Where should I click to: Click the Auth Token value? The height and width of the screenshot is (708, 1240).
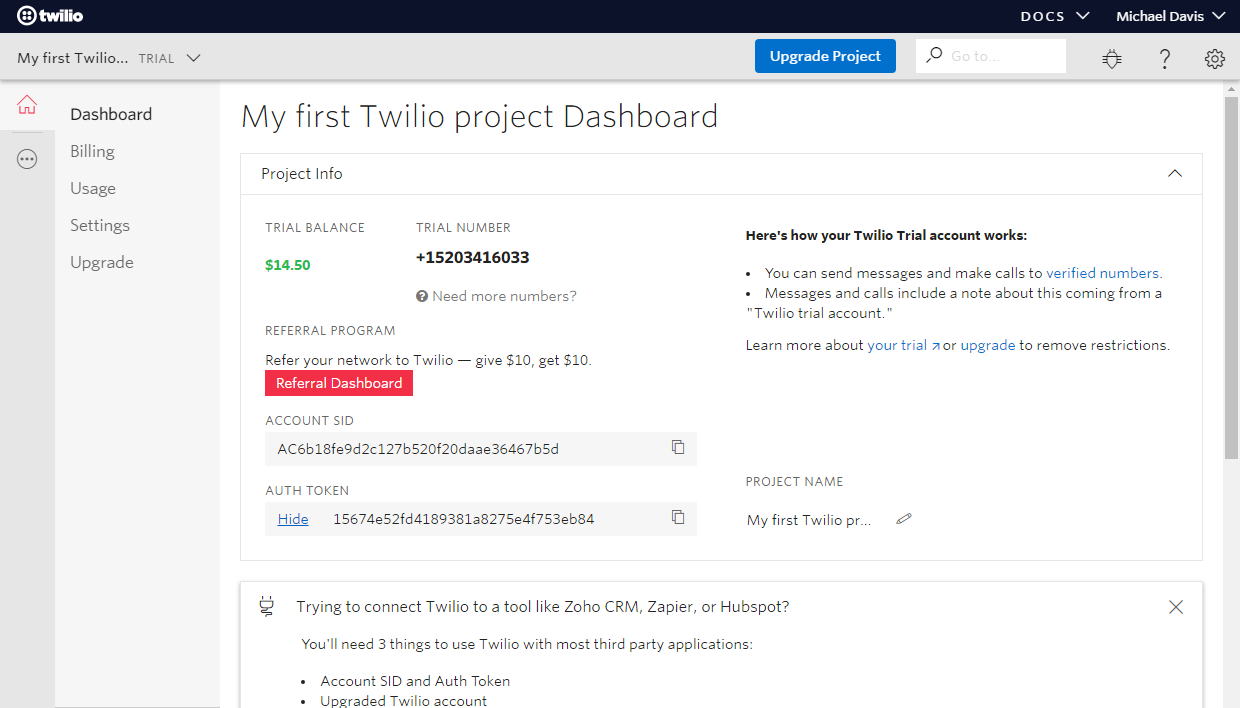coord(464,519)
